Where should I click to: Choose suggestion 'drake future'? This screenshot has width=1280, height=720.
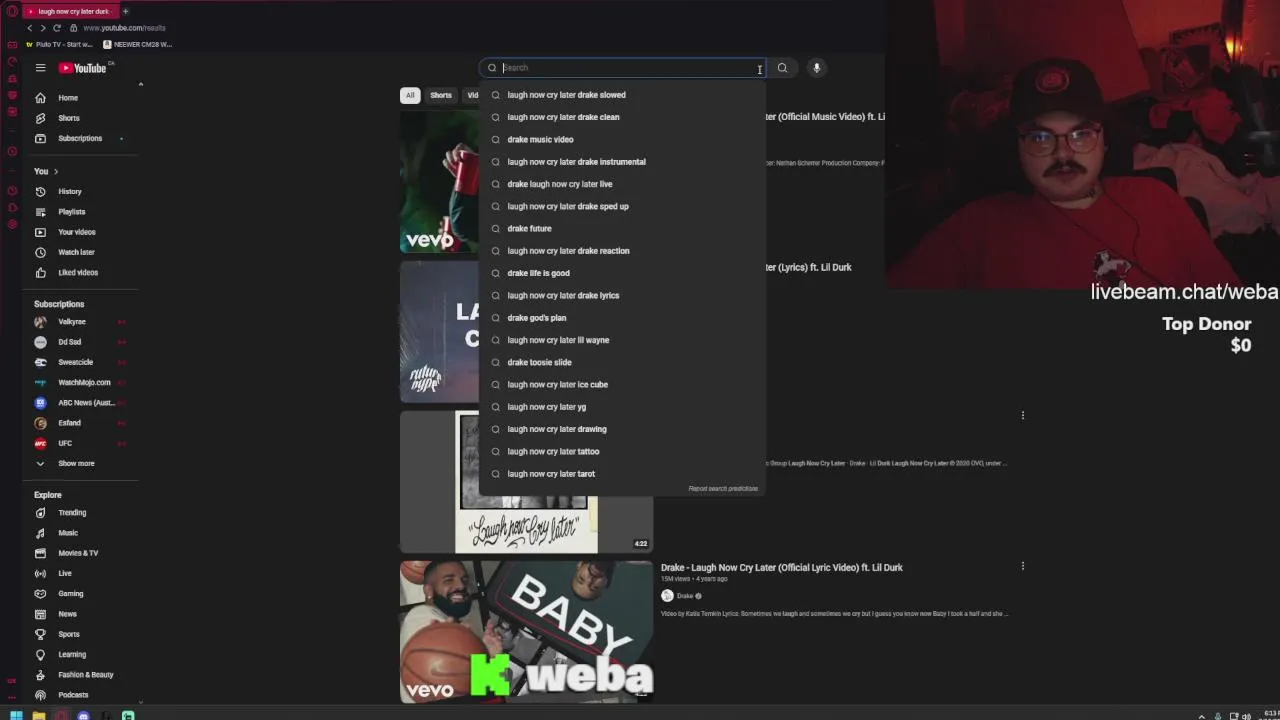622,228
